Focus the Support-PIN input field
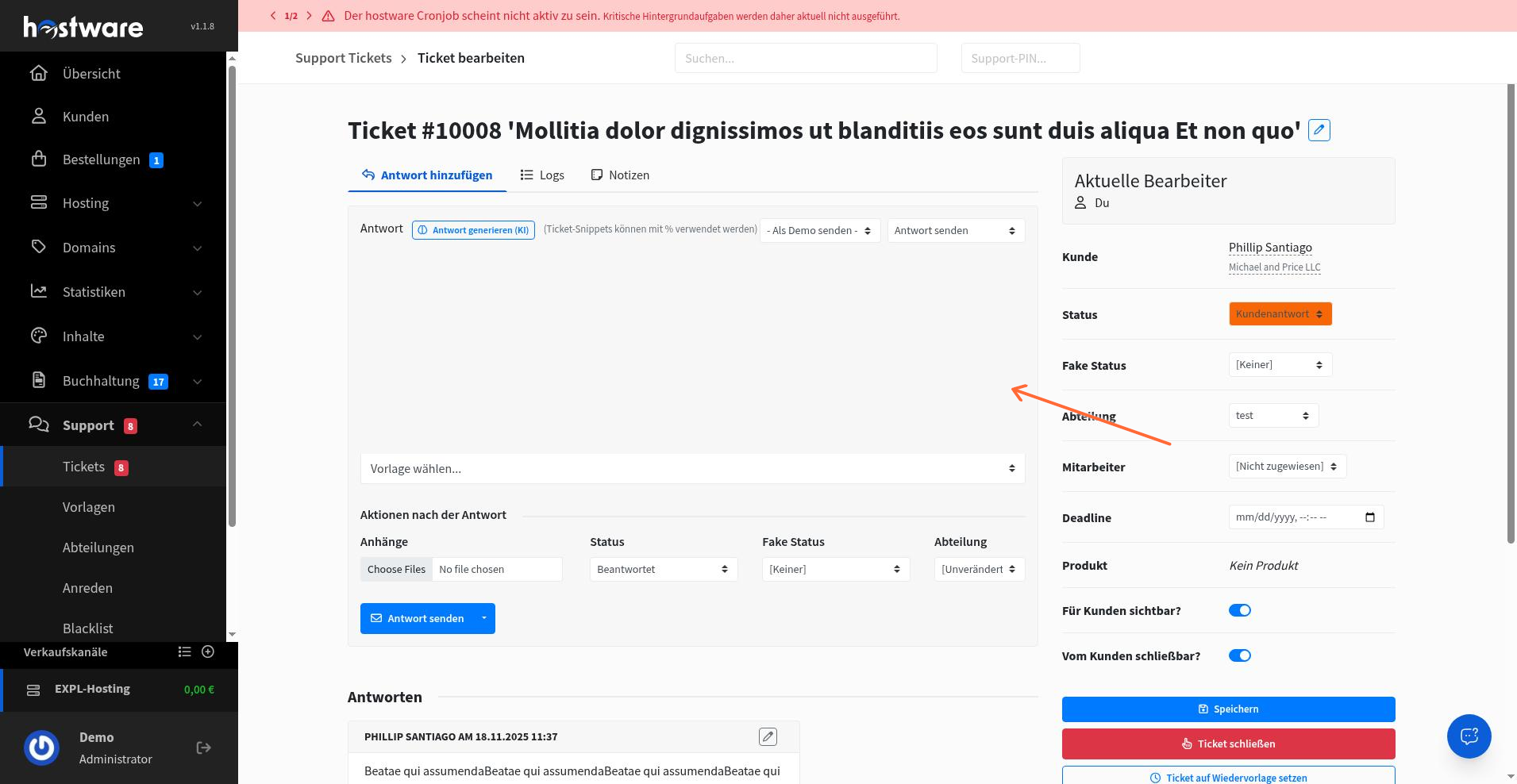The height and width of the screenshot is (784, 1517). [x=1020, y=58]
